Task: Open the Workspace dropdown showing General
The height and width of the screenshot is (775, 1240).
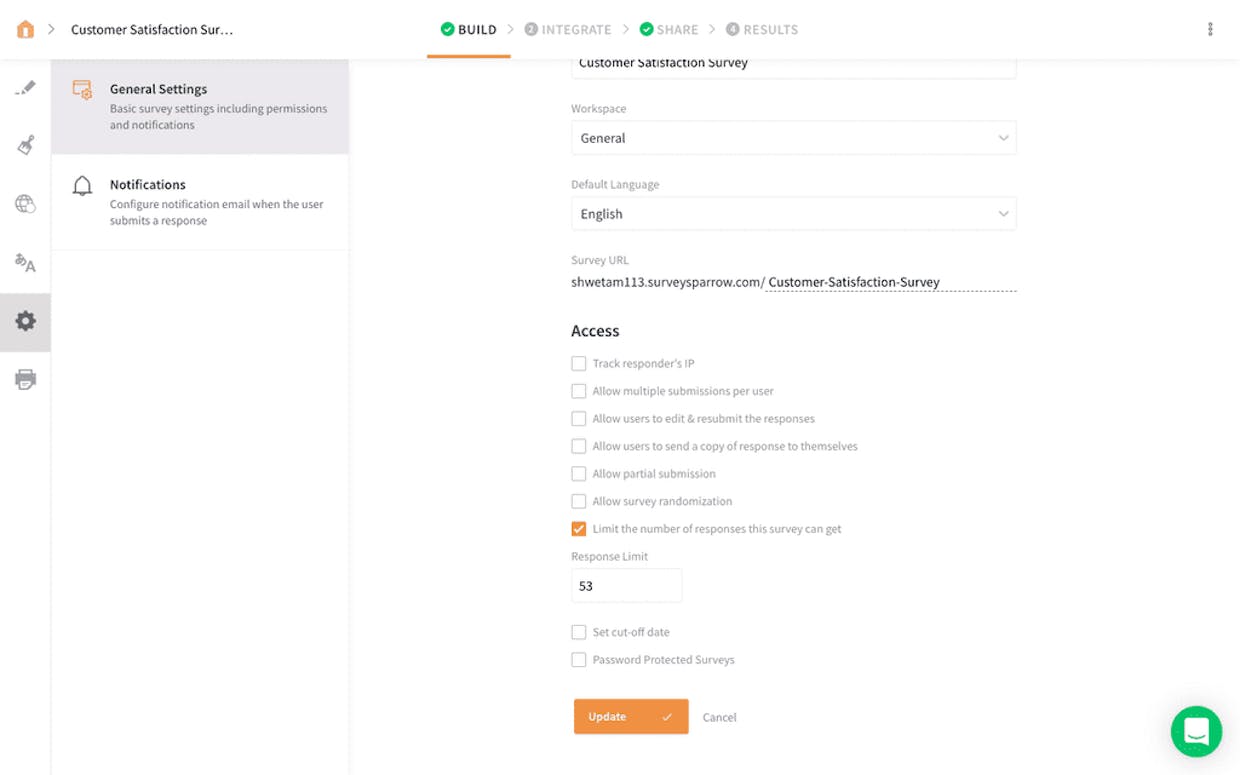Action: click(794, 138)
